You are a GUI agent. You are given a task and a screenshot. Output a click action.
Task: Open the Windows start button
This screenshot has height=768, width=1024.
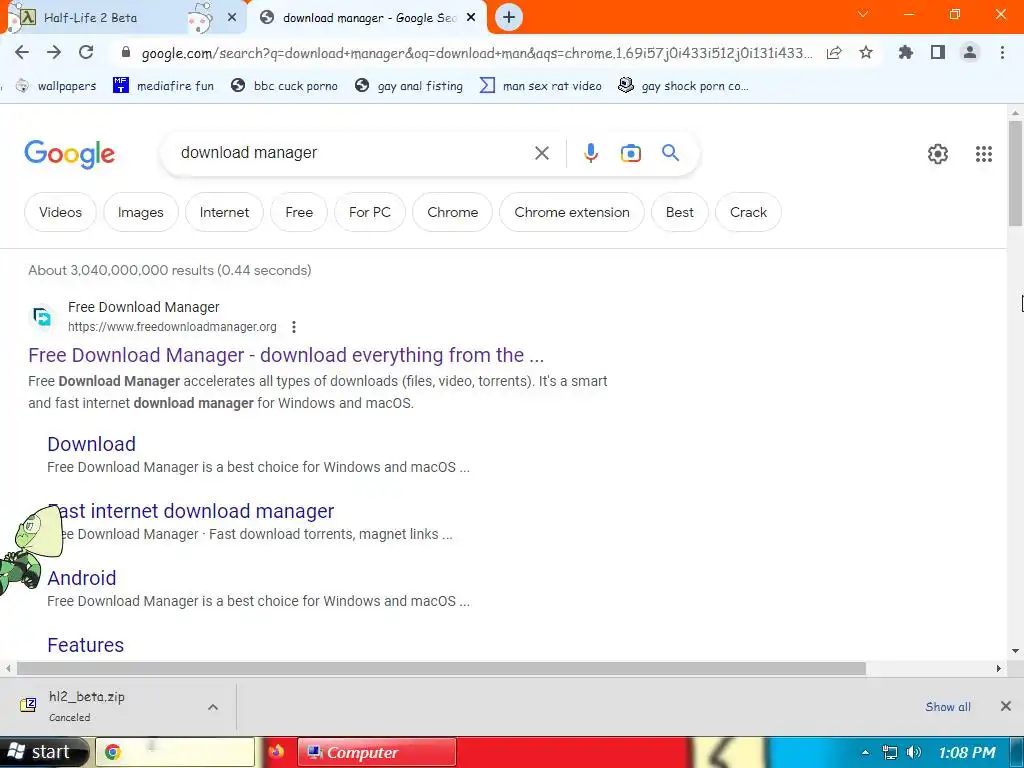pyautogui.click(x=43, y=752)
